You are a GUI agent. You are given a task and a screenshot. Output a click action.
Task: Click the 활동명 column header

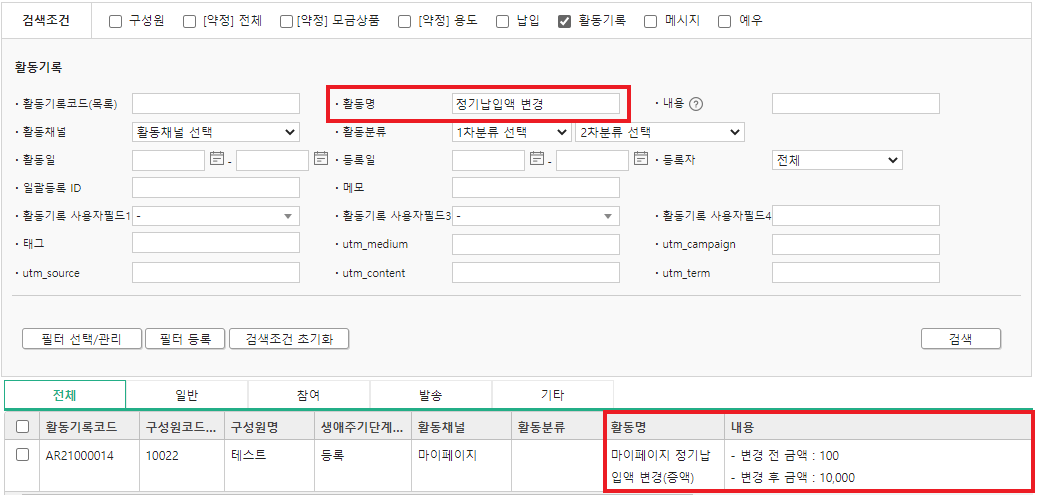pyautogui.click(x=664, y=427)
